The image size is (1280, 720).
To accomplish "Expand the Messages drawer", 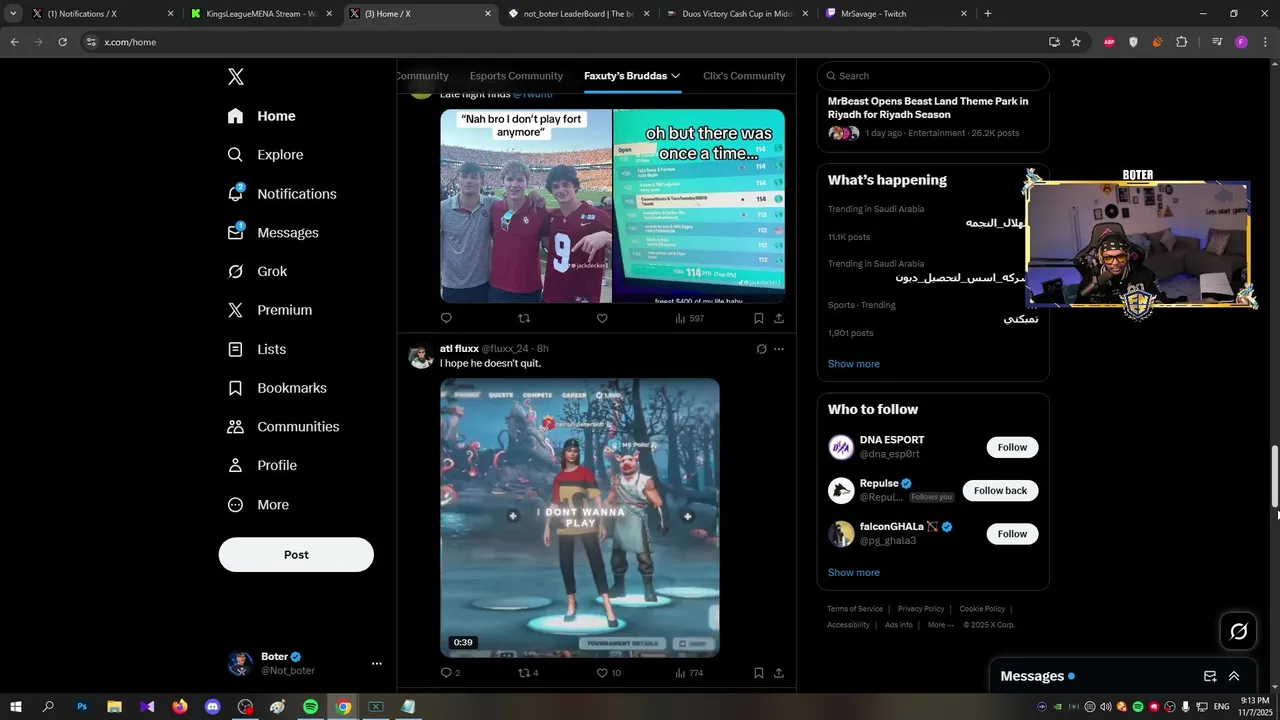I will [1234, 676].
